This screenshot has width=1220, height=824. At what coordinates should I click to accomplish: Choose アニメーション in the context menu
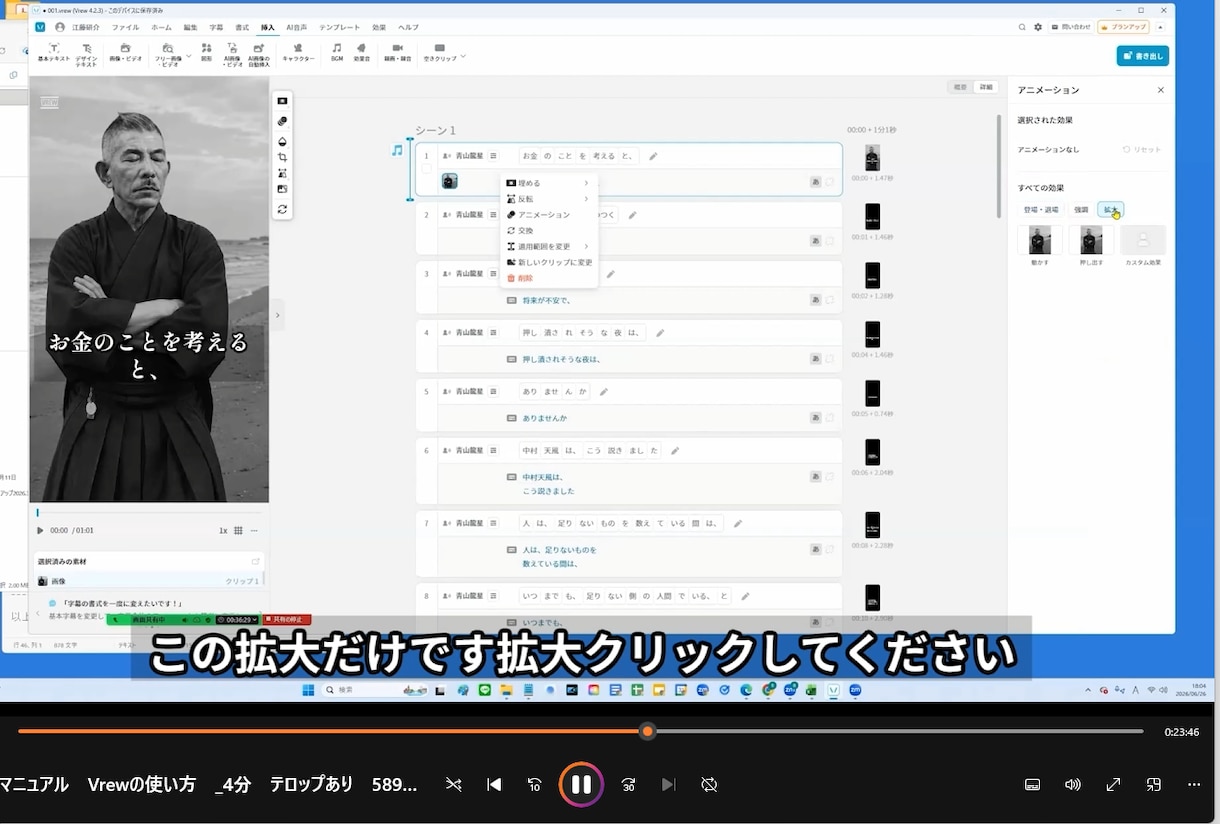pos(548,215)
